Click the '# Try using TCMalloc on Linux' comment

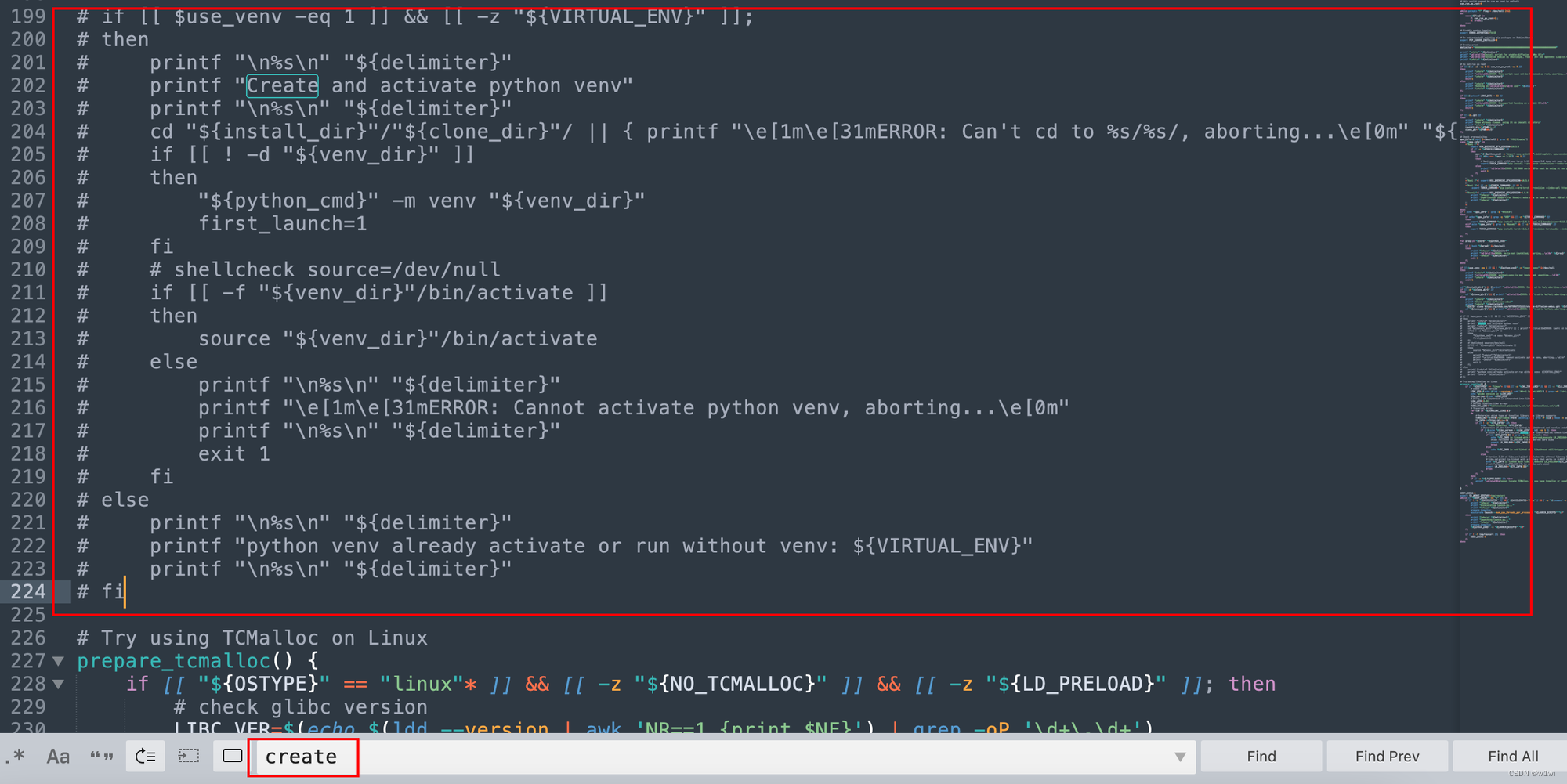(252, 638)
